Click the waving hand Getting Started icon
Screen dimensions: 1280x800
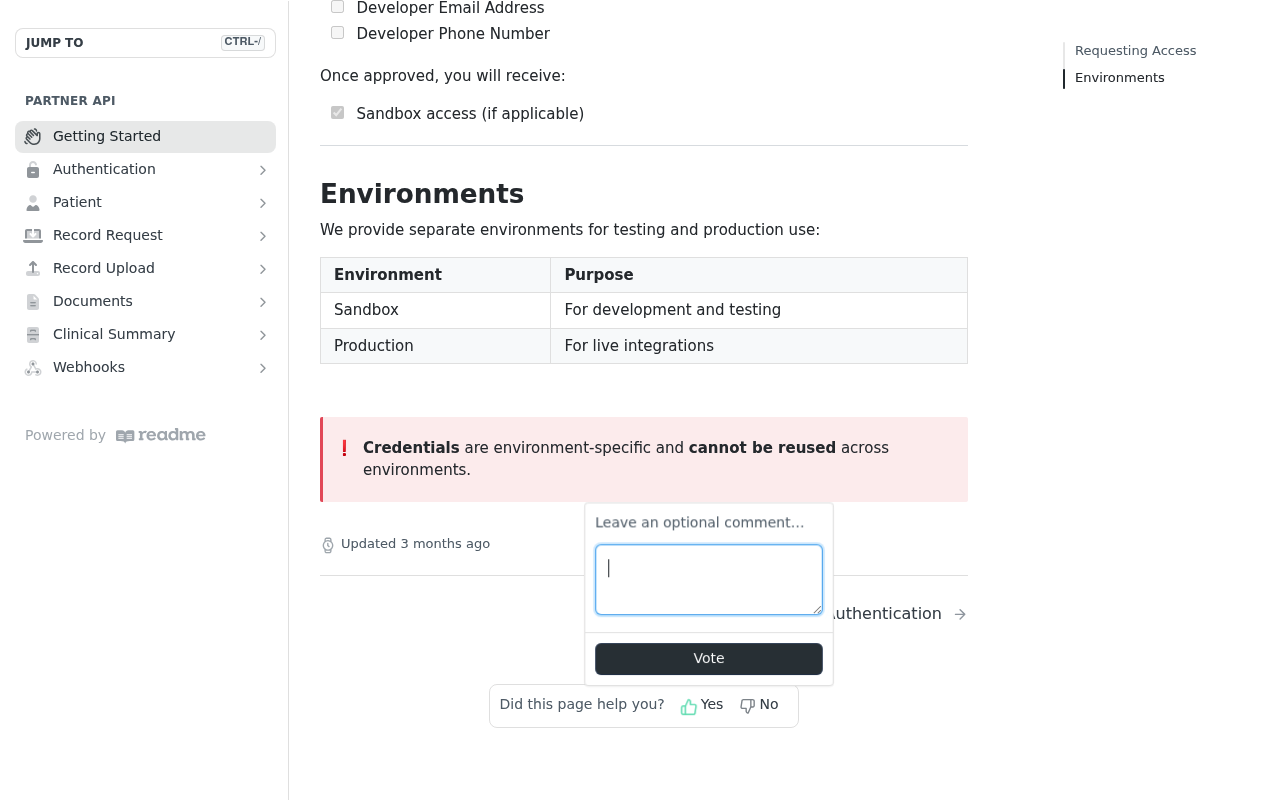click(x=33, y=137)
